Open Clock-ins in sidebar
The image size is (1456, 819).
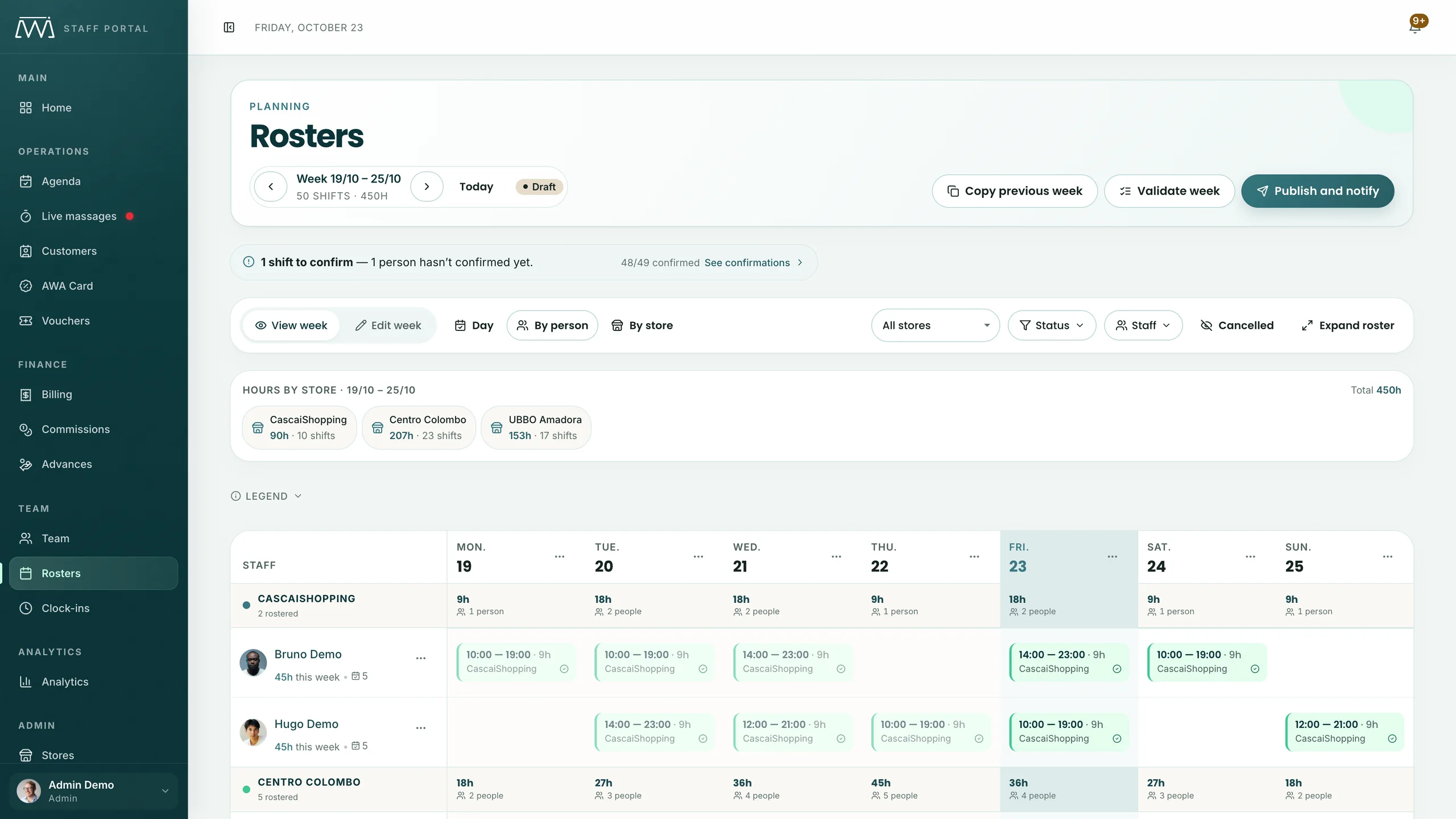coord(94,608)
